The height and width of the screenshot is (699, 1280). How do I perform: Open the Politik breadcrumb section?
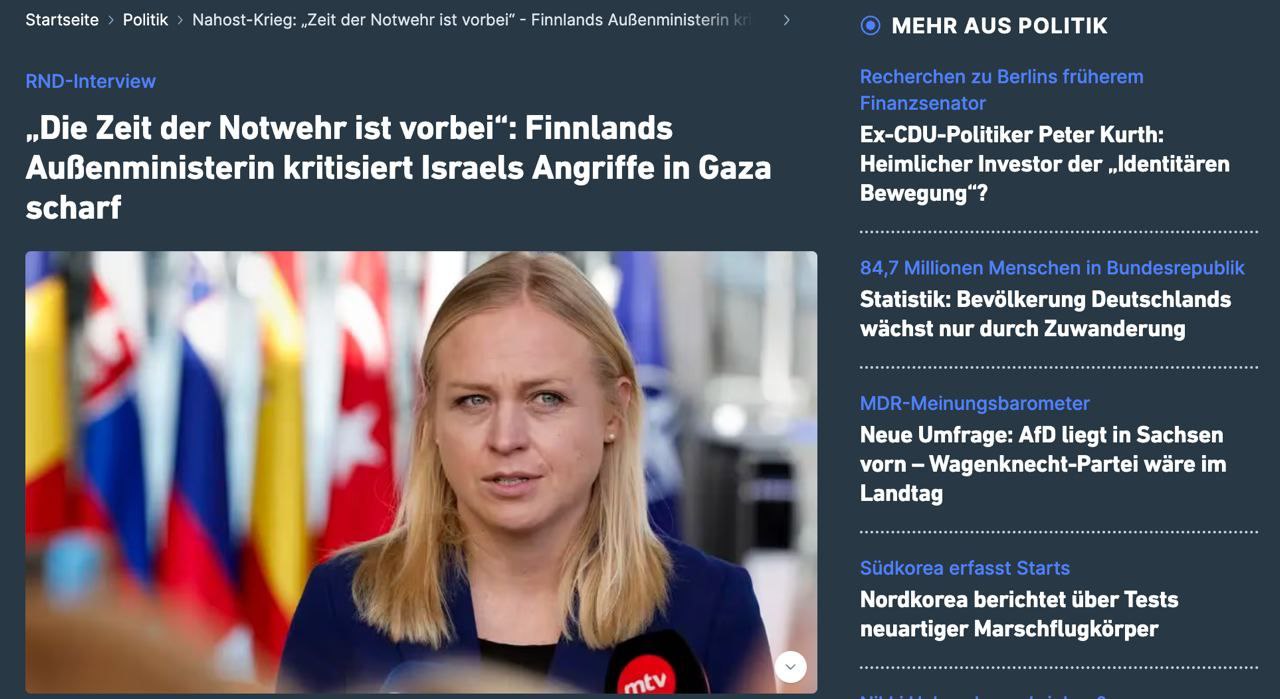[145, 20]
